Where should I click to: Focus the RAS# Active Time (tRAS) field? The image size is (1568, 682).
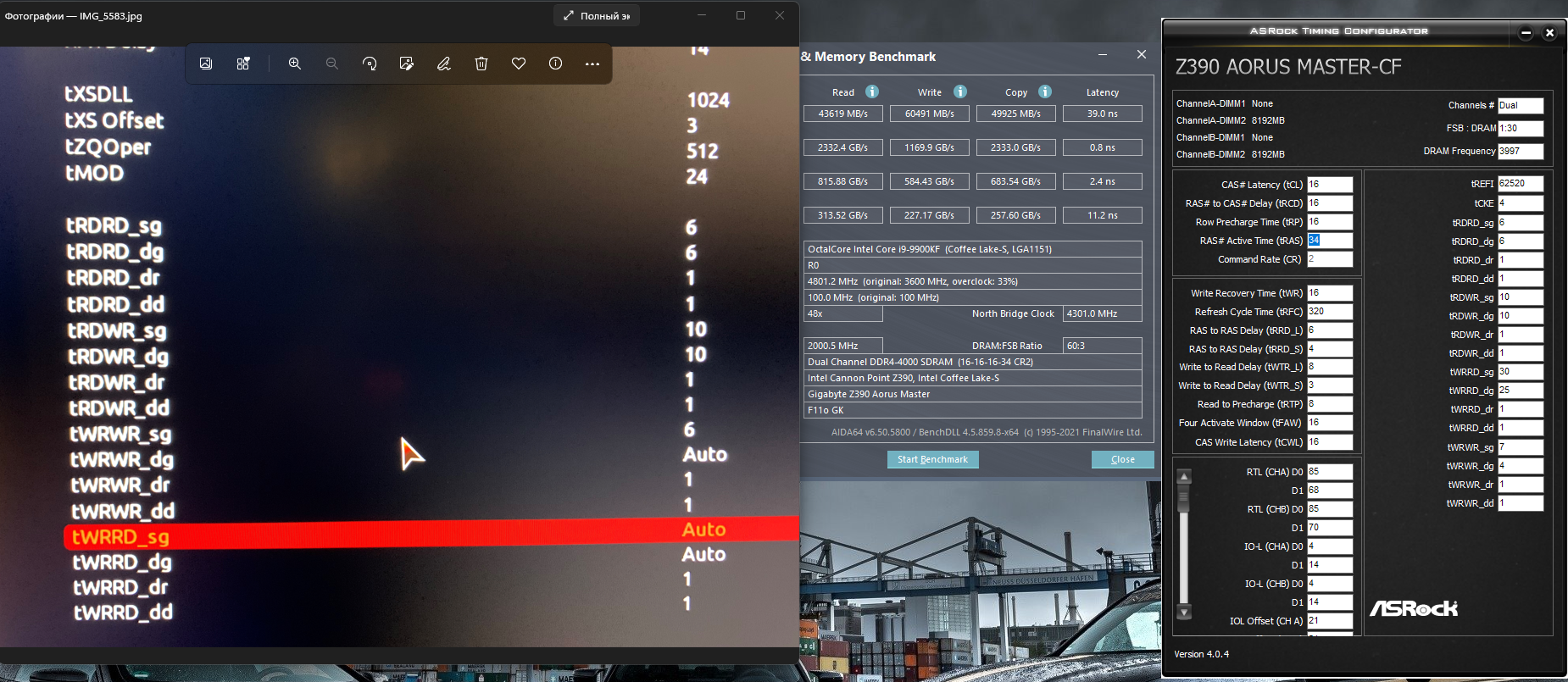click(x=1330, y=241)
